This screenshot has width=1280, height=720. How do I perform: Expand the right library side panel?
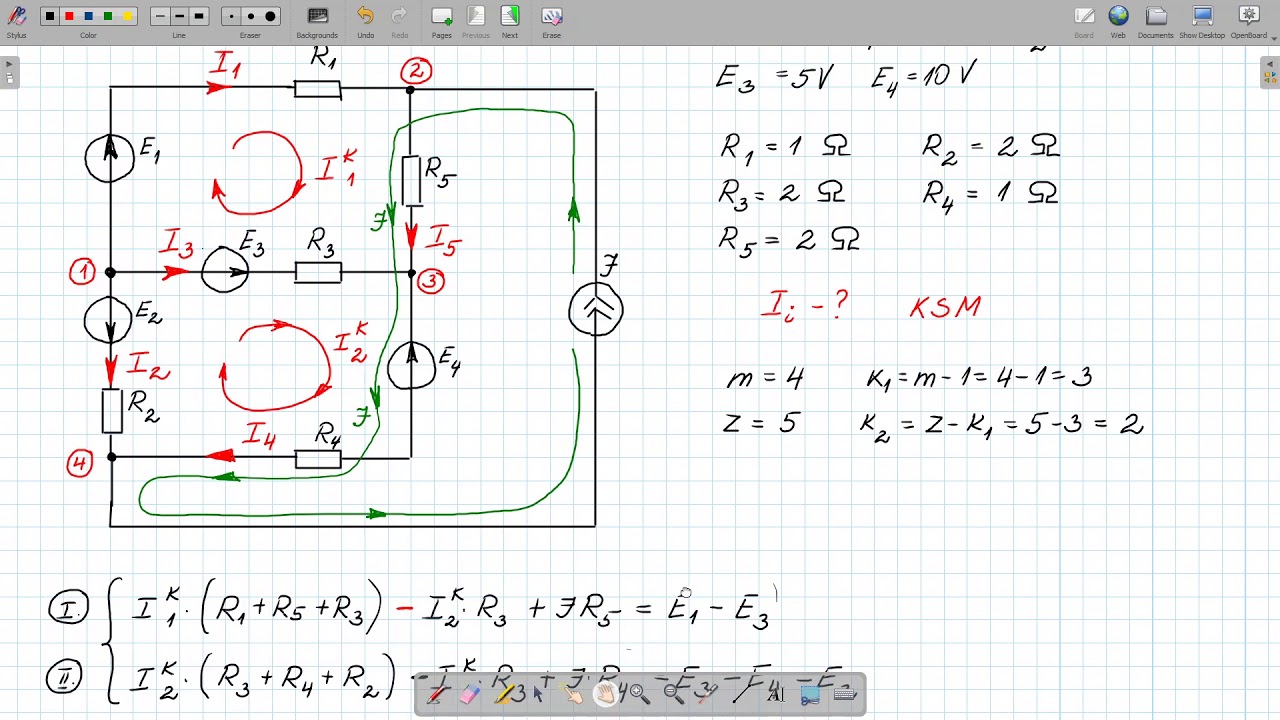(1270, 73)
